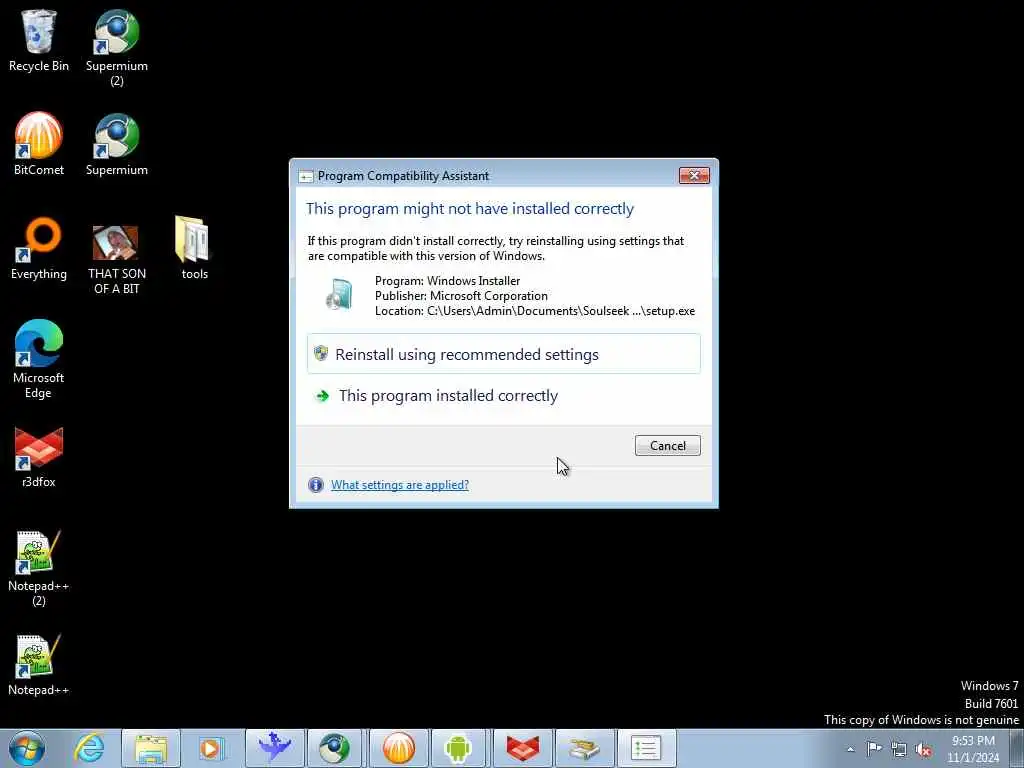
Task: Select the Supermium (2) desktop shortcut
Action: [x=117, y=48]
